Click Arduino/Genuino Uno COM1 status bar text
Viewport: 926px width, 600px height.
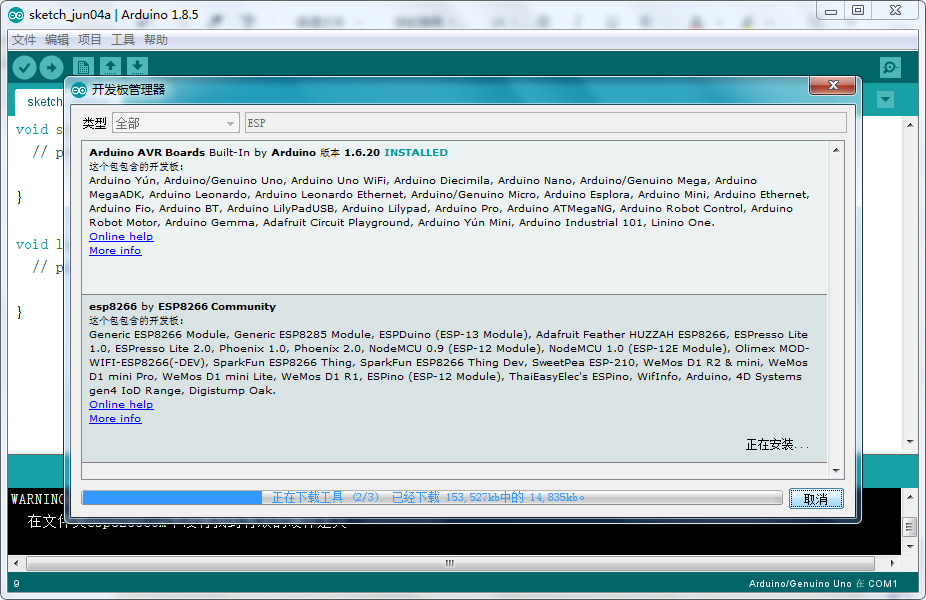[823, 583]
